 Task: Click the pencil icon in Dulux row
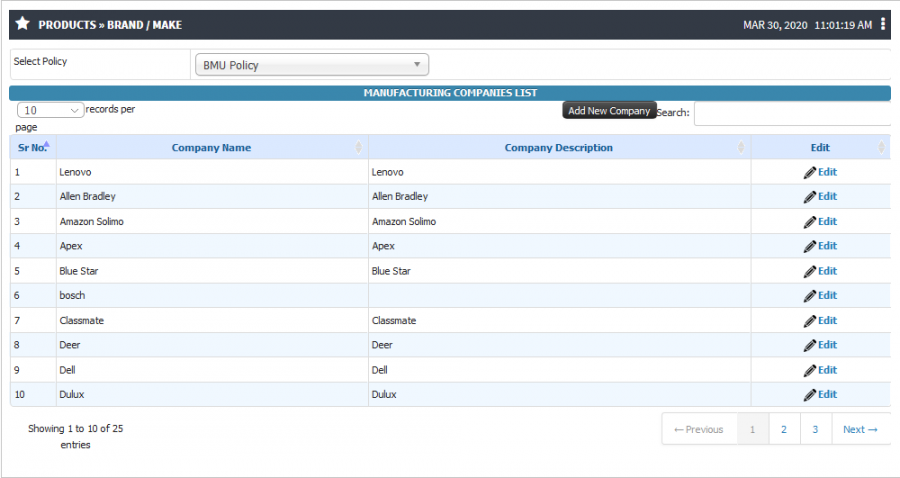click(809, 395)
